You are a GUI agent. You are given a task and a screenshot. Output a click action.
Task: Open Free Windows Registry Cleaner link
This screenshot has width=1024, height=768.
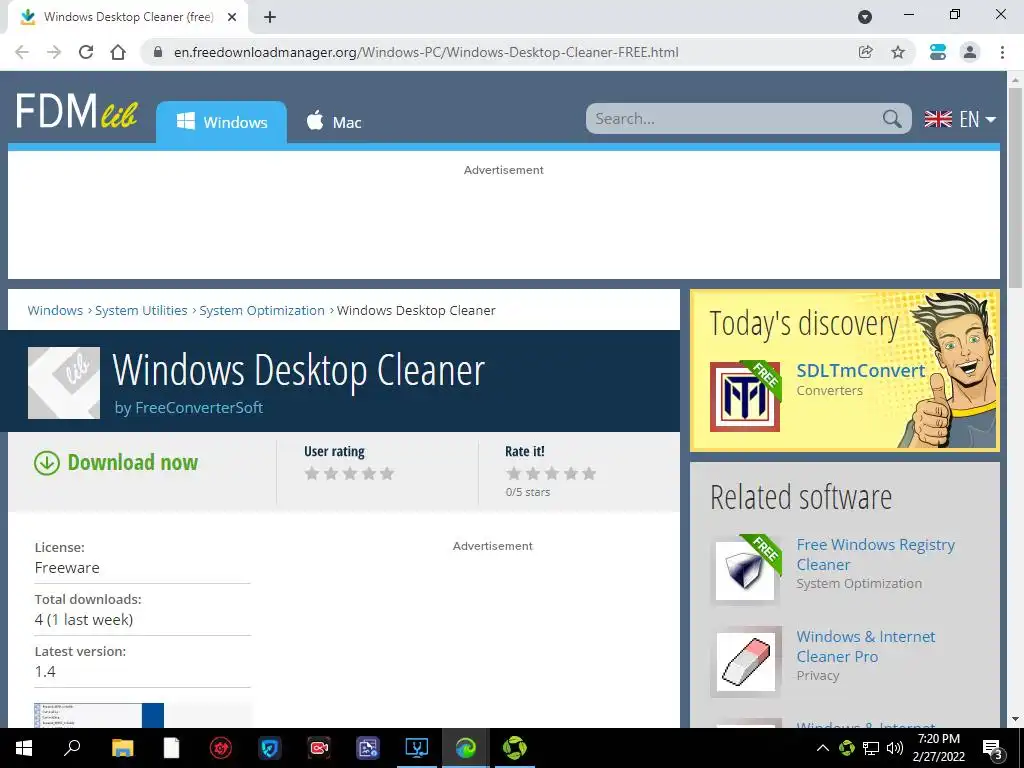tap(875, 554)
